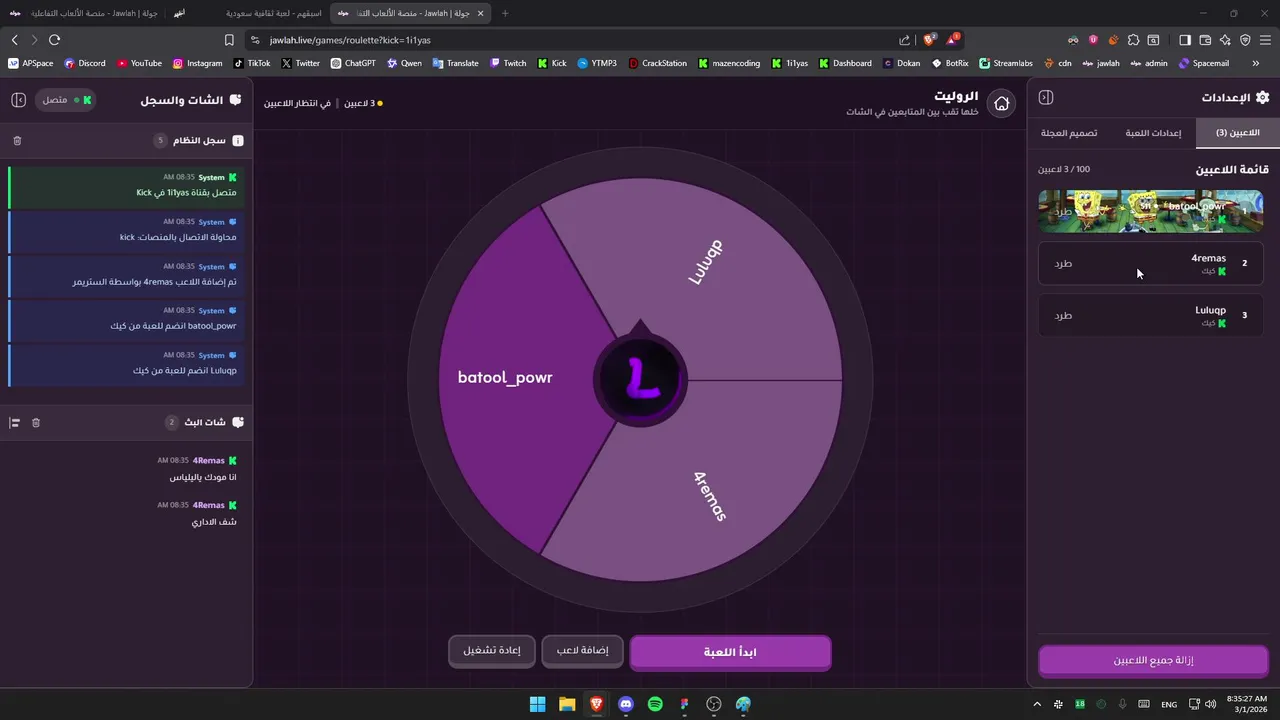This screenshot has height=720, width=1280.
Task: Switch to the اسبقهم browser tab
Action: [250, 13]
